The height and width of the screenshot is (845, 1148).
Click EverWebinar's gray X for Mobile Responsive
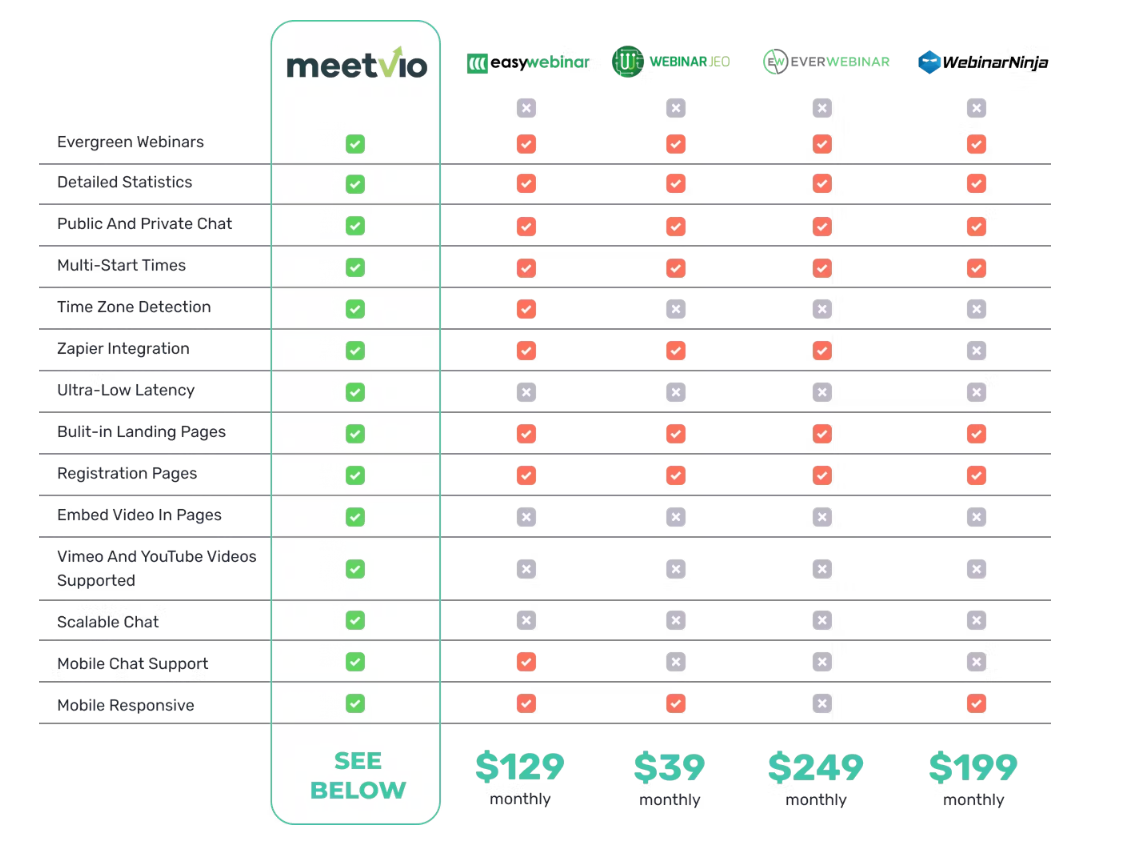point(822,704)
